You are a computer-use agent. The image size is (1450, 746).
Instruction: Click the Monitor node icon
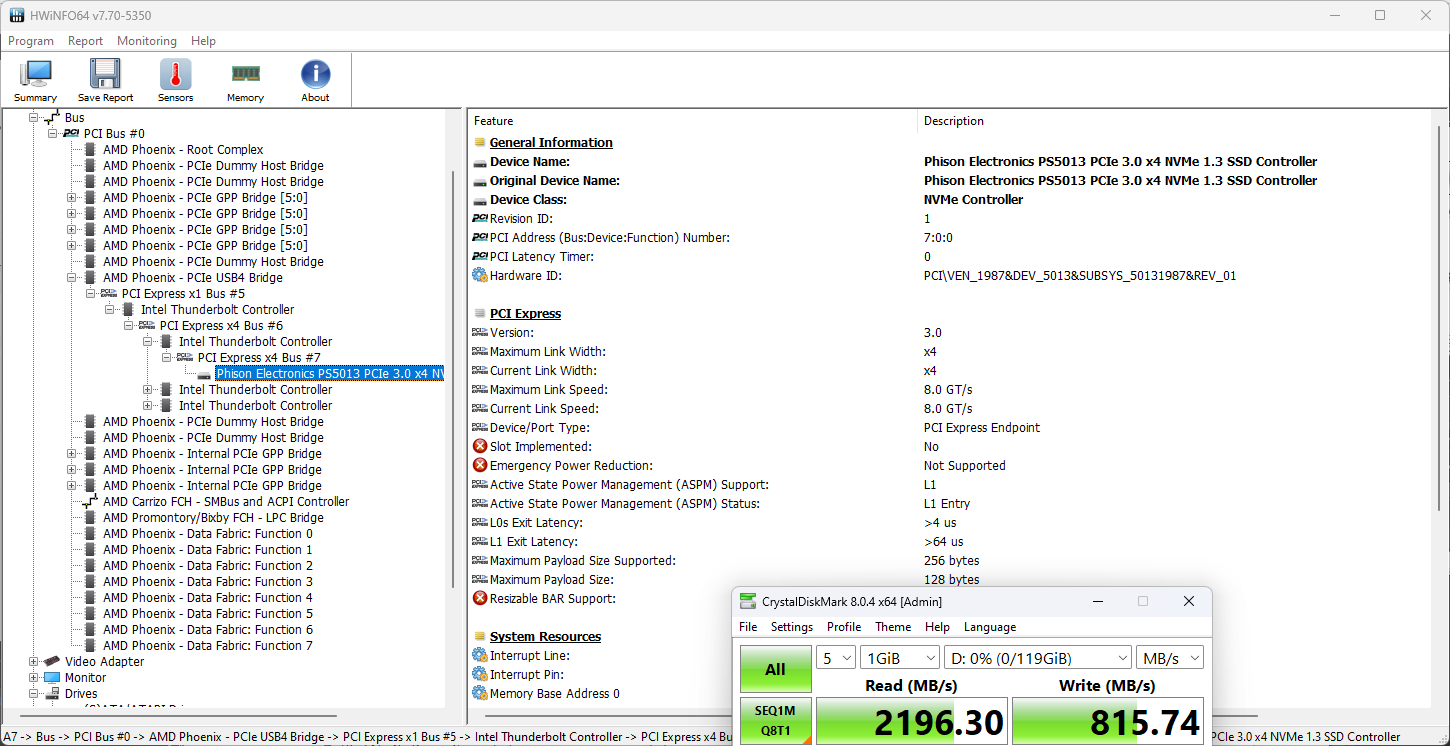tap(52, 678)
